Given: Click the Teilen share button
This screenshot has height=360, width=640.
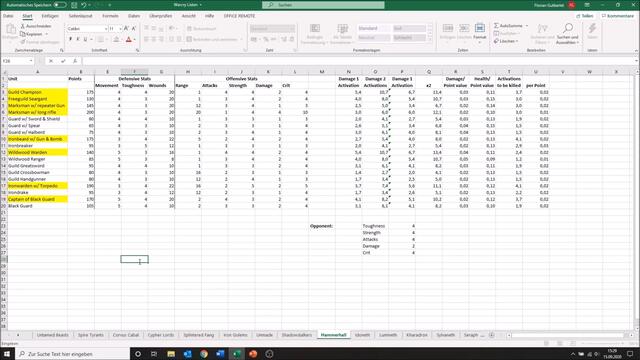Looking at the screenshot, I should coord(585,16).
